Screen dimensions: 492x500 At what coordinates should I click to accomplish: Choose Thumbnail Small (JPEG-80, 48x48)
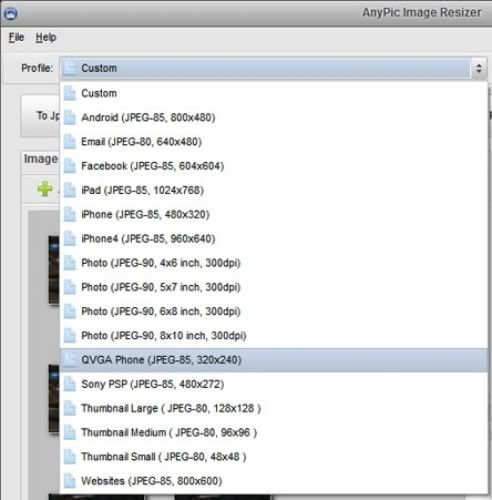coord(274,457)
